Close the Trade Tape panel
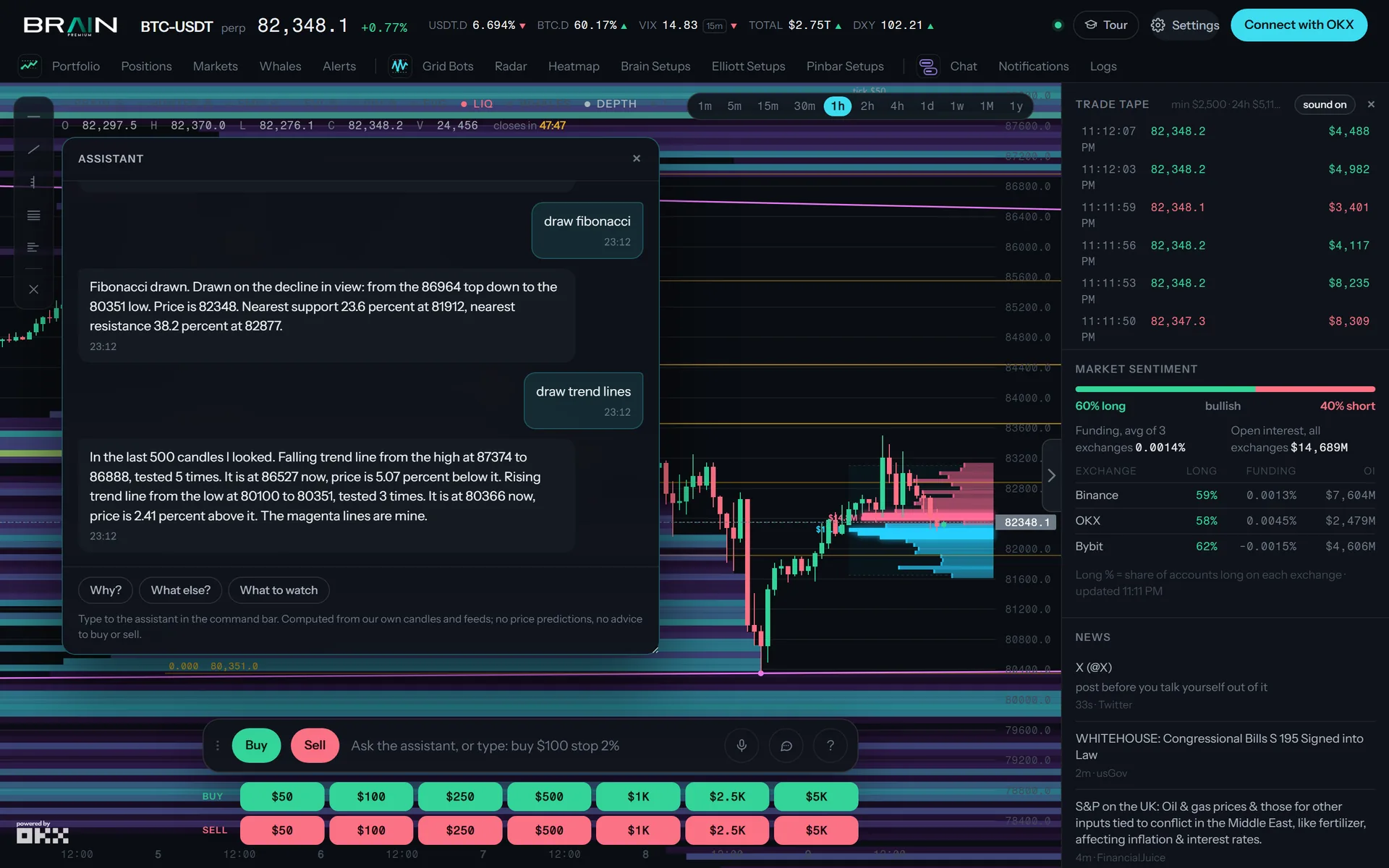This screenshot has height=868, width=1389. pos(1371,104)
